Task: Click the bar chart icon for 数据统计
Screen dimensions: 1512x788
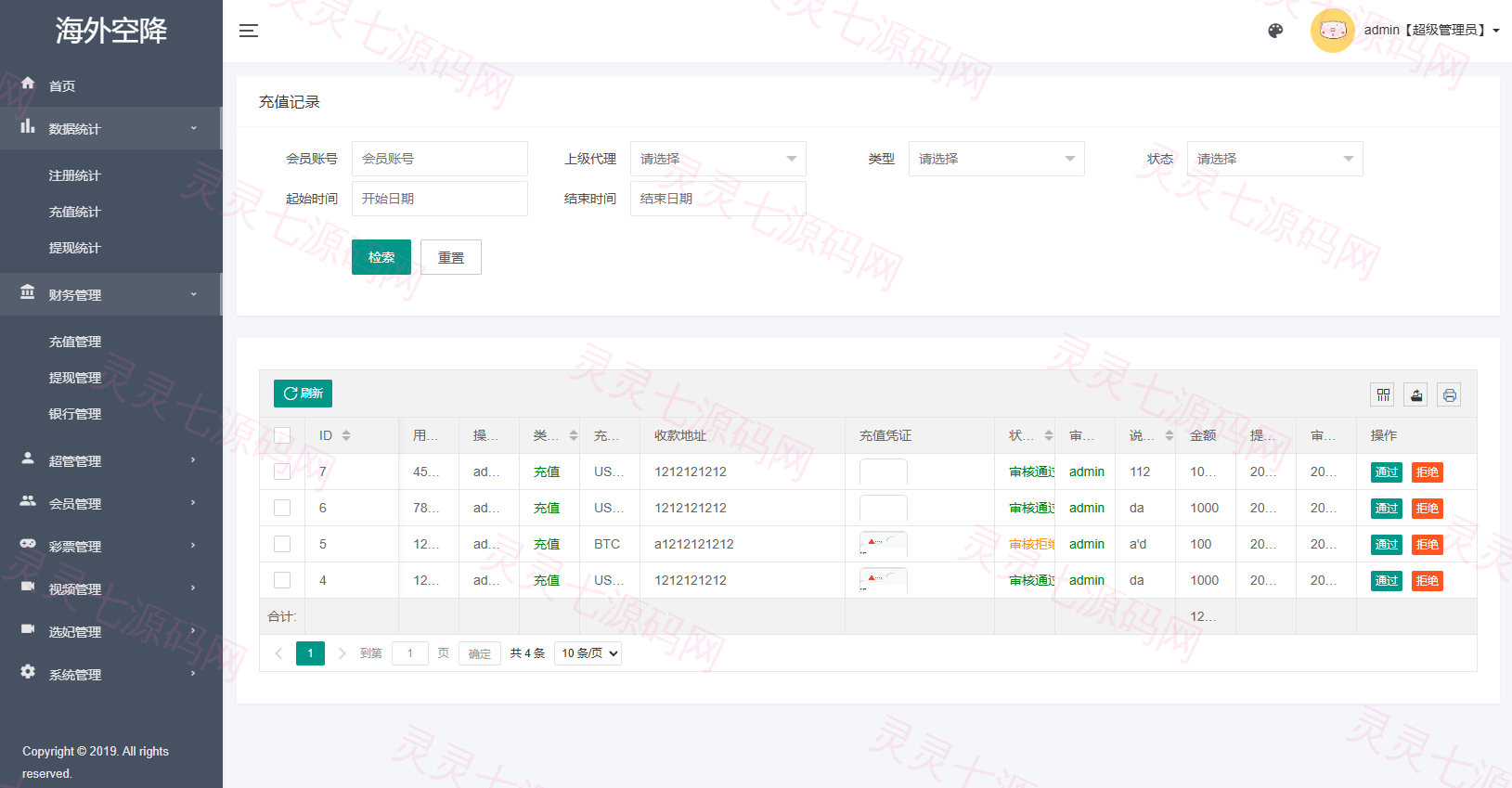Action: pyautogui.click(x=28, y=126)
